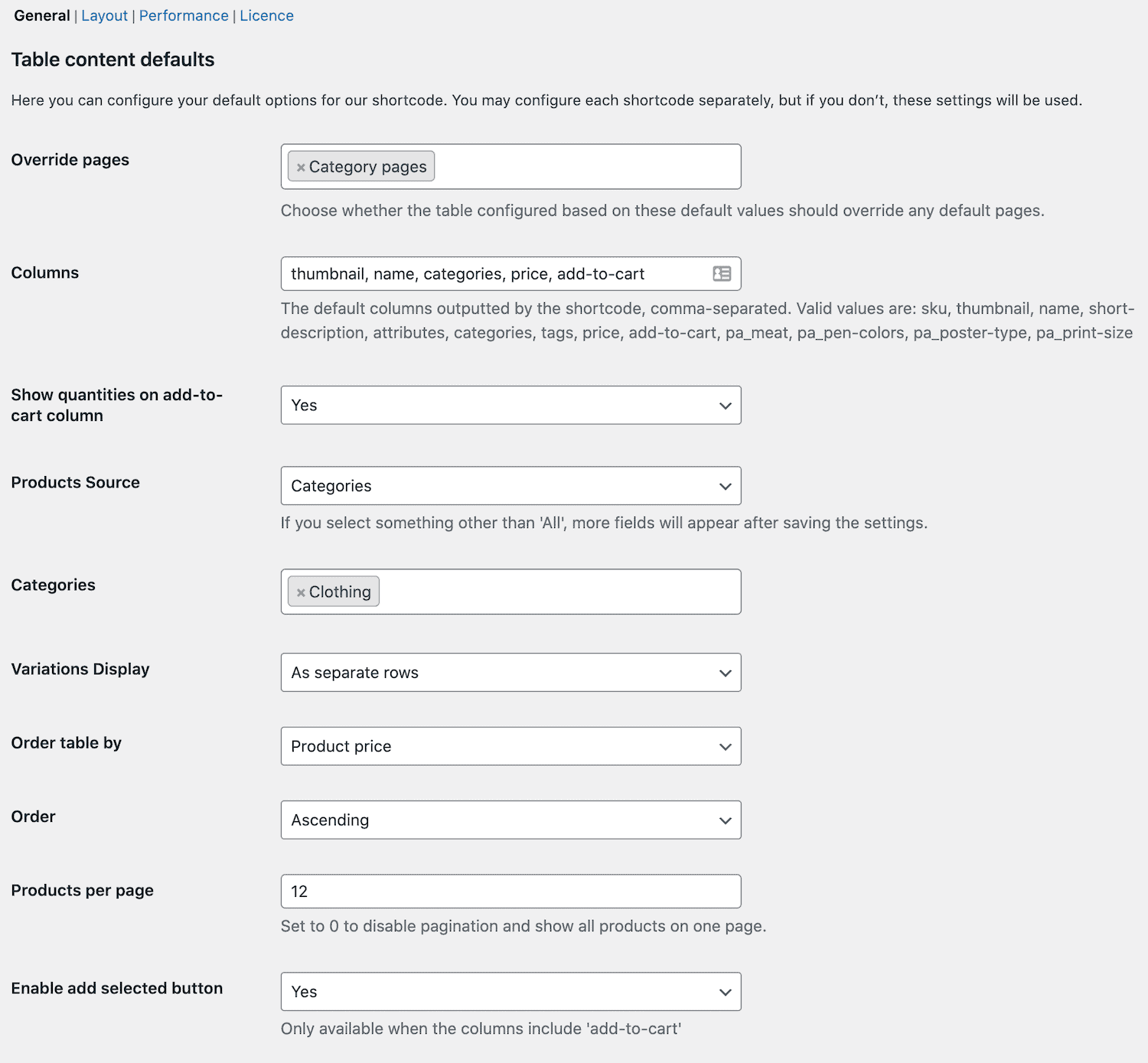The width and height of the screenshot is (1148, 1063).
Task: Click the Clothing tag label
Action: point(340,592)
